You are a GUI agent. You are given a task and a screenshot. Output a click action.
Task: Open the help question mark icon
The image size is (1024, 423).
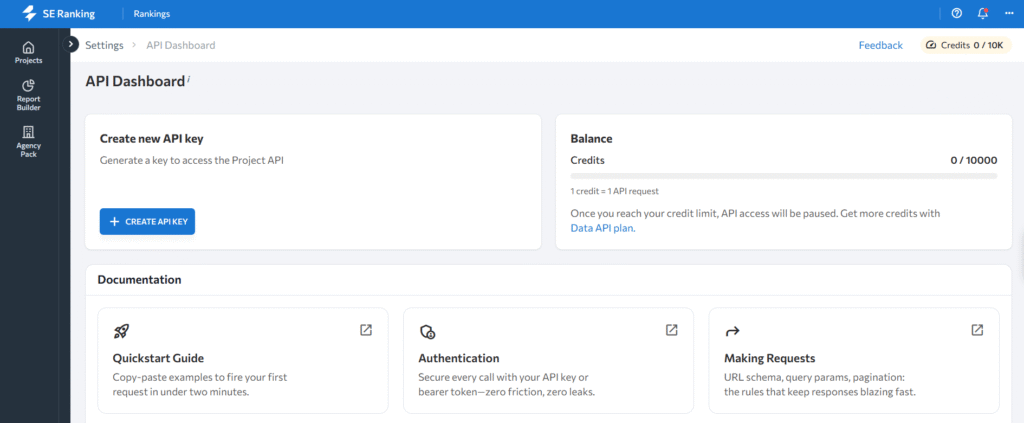[956, 14]
